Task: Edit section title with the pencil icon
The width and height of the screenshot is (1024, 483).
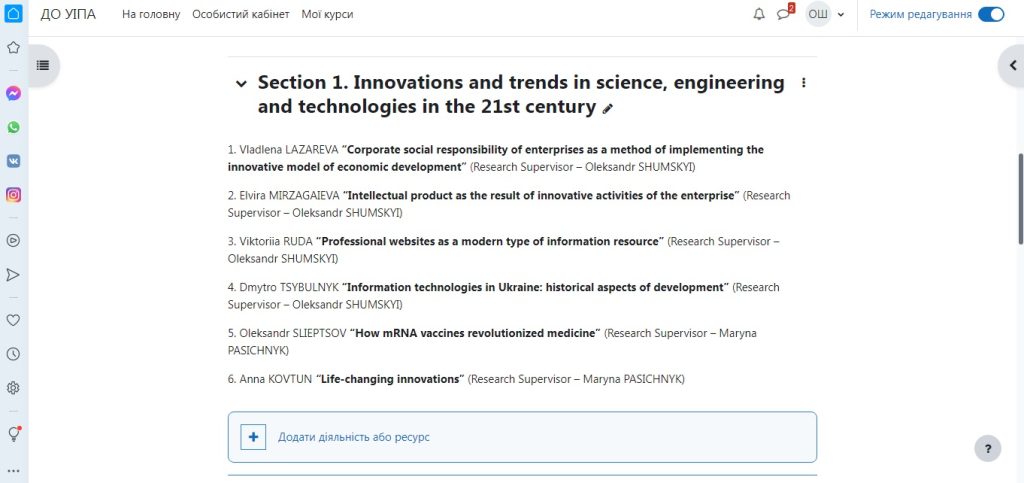Action: (607, 109)
